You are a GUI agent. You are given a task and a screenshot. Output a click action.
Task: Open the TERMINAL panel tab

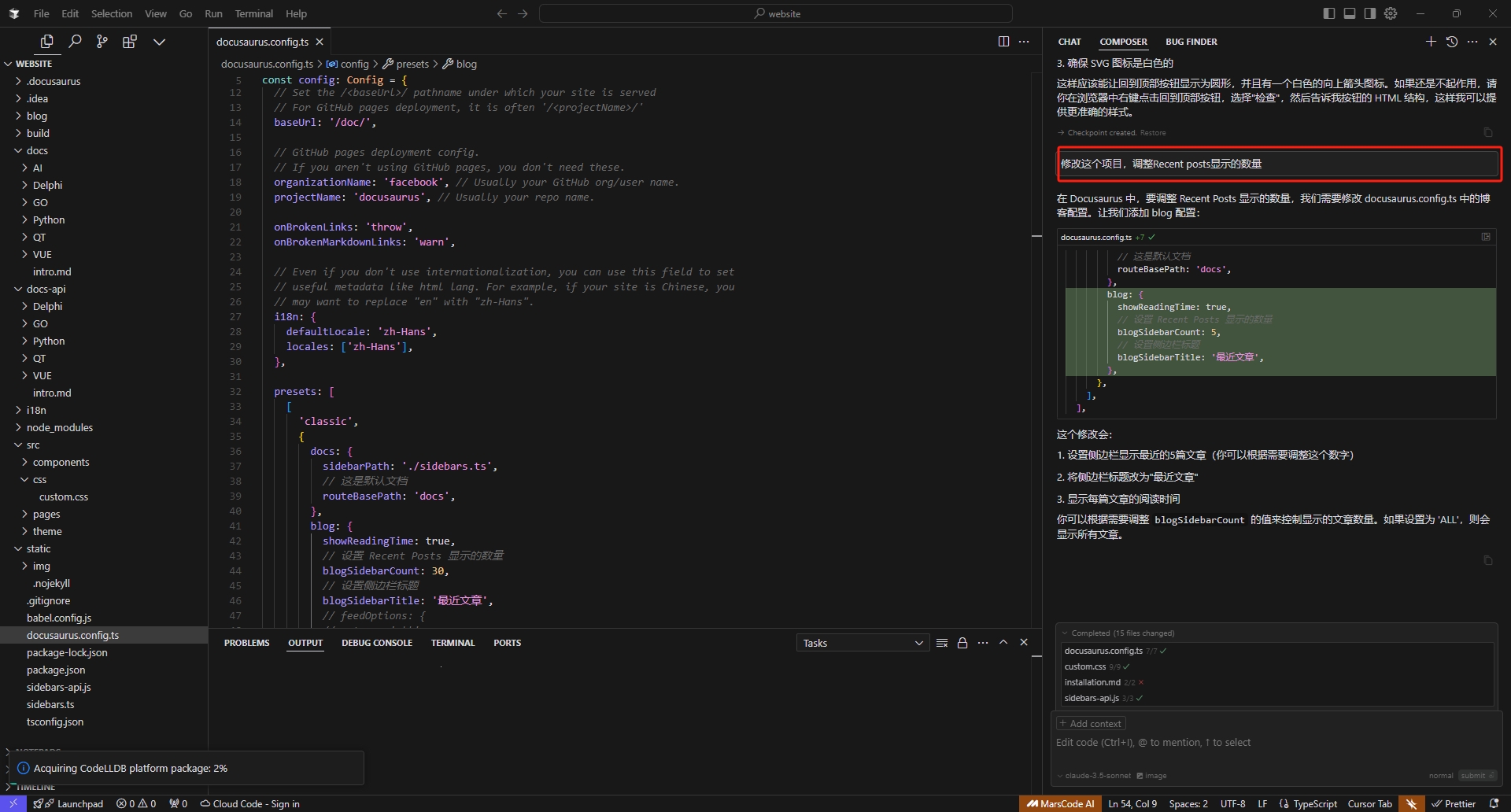pos(453,643)
